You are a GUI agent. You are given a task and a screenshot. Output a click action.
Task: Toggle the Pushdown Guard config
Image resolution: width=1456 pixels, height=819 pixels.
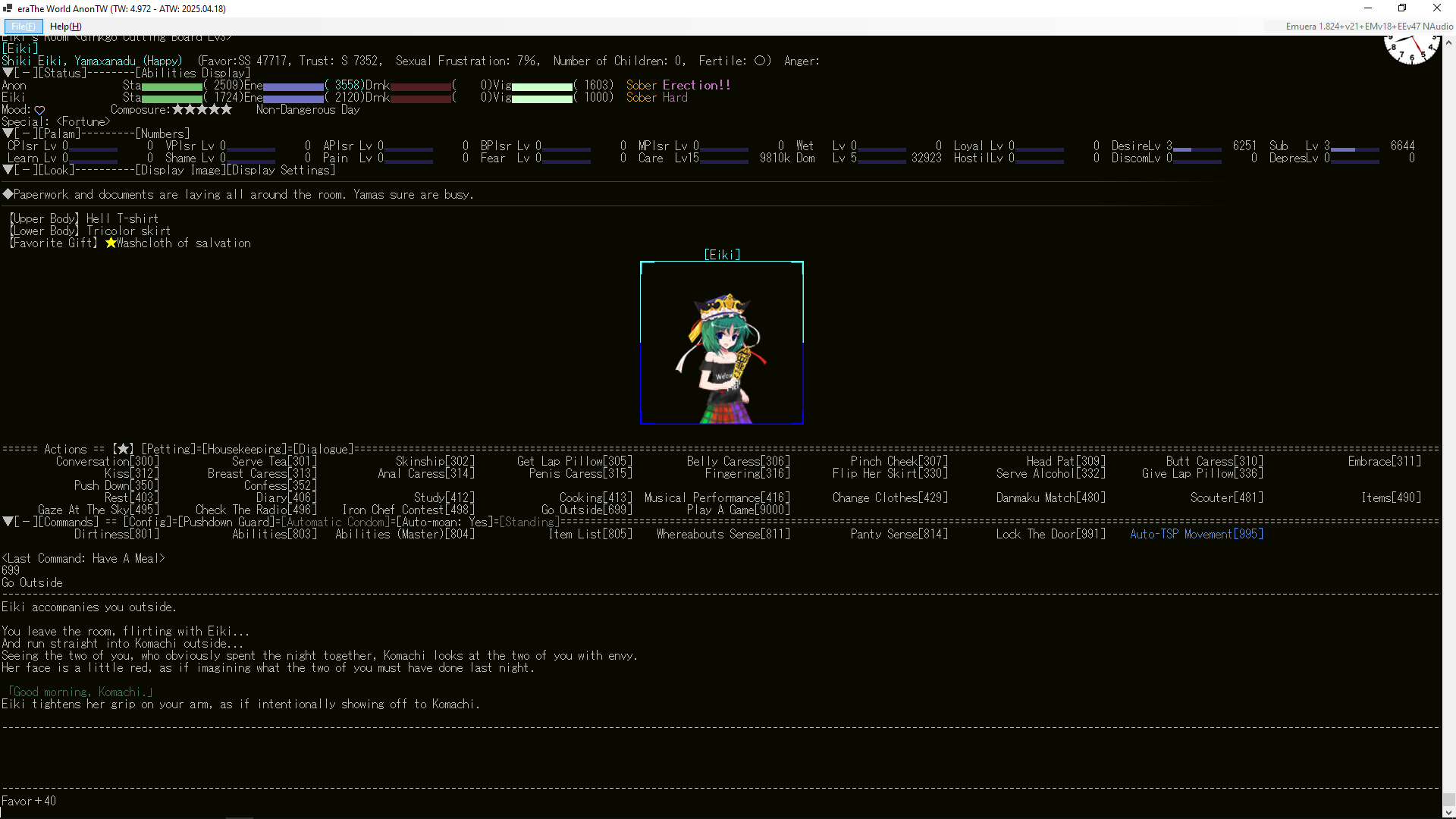[227, 522]
